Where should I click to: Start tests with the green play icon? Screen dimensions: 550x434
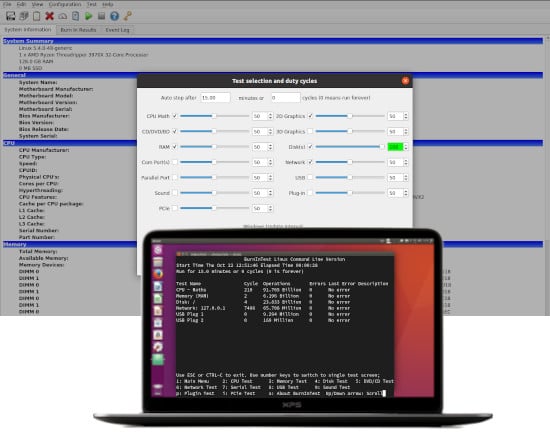(x=89, y=16)
